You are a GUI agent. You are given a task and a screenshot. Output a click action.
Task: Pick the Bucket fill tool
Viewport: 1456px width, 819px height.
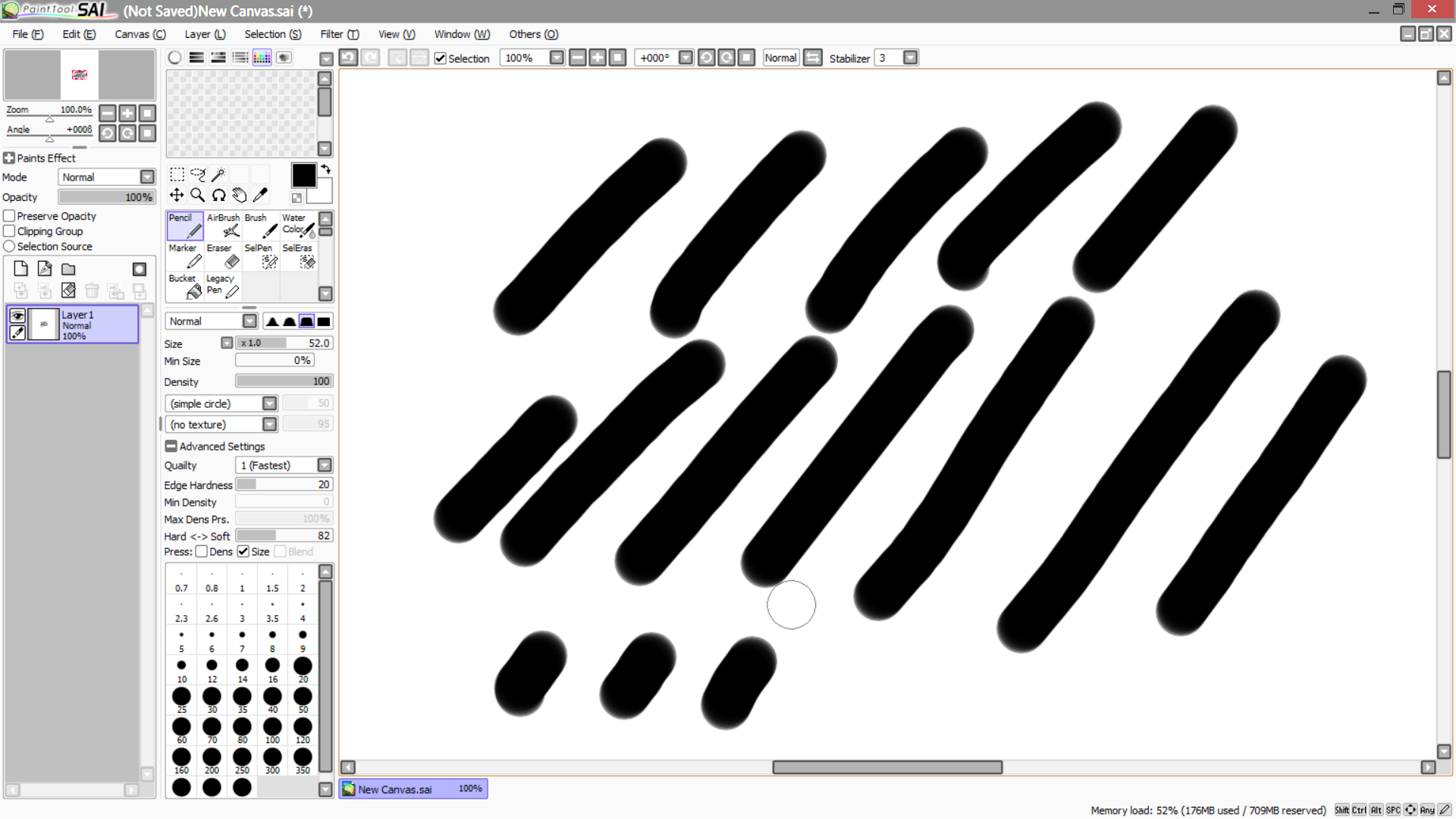click(x=183, y=286)
